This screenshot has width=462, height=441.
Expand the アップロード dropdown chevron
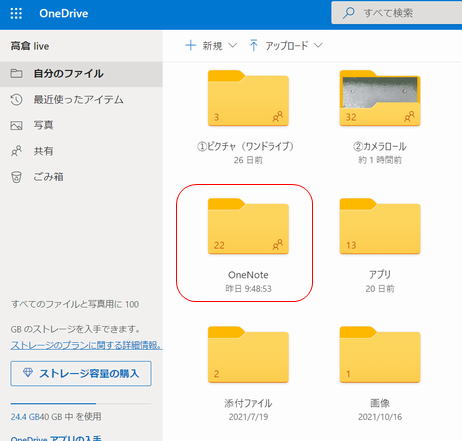319,45
